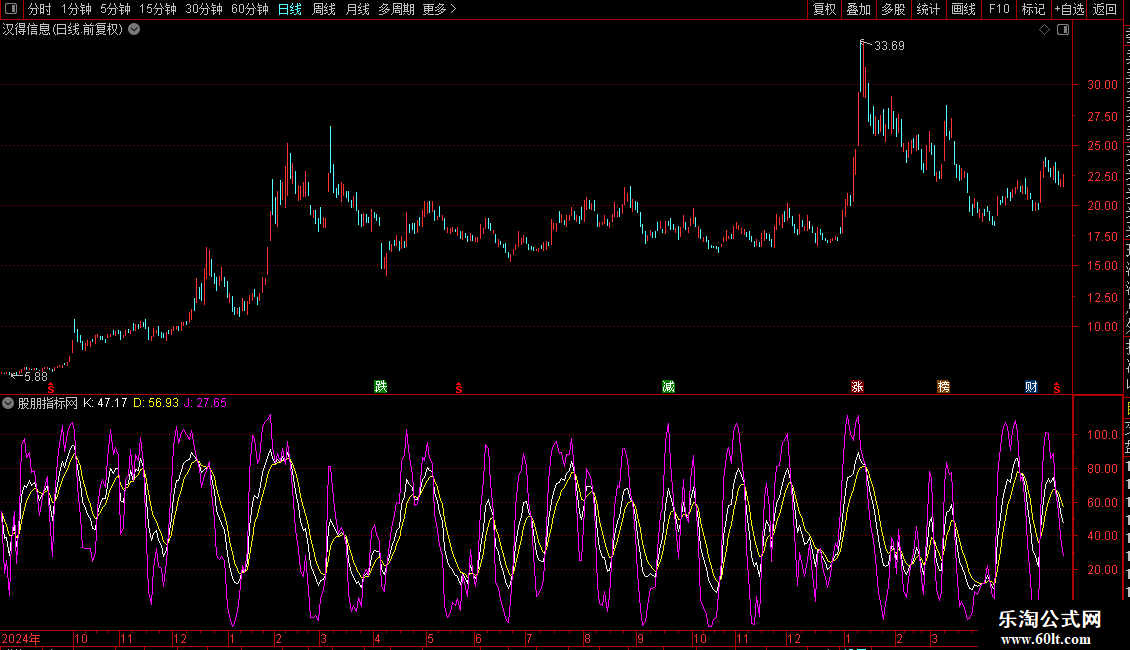Click the 30.00 price axis label

[x=1103, y=84]
